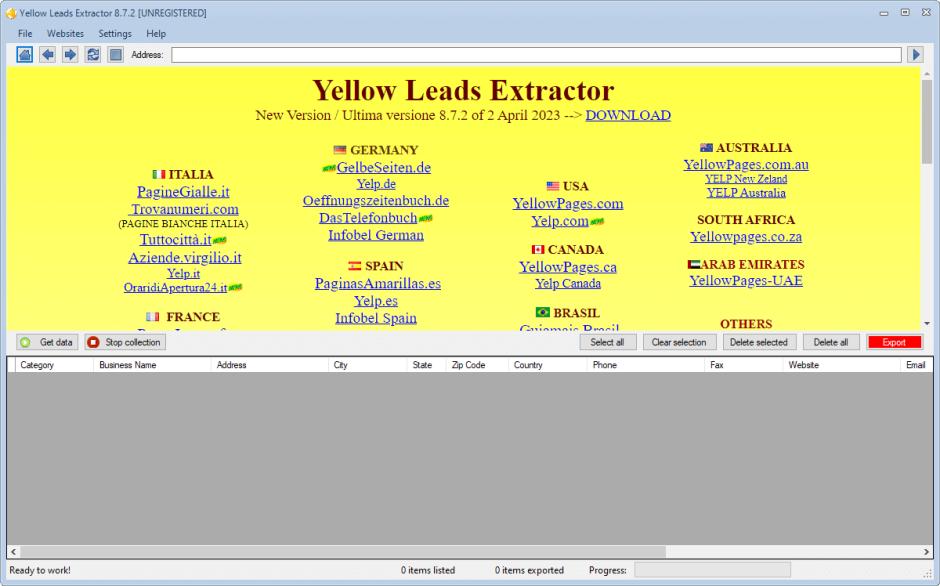The height and width of the screenshot is (586, 940).
Task: Click inside the Address input field
Action: (535, 55)
